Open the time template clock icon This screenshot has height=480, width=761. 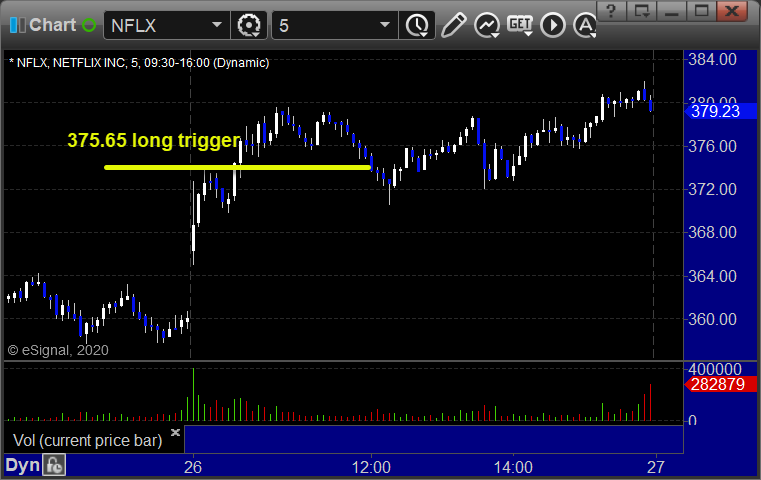[x=417, y=25]
